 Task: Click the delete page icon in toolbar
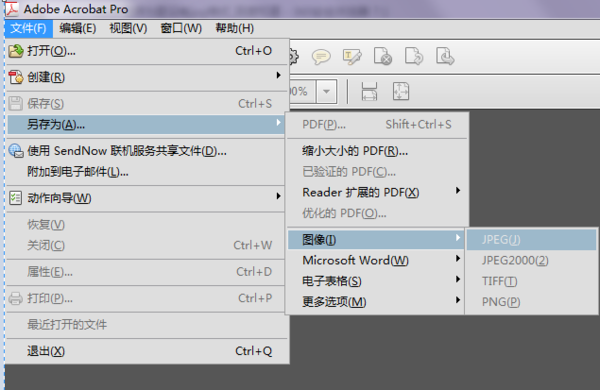click(383, 56)
